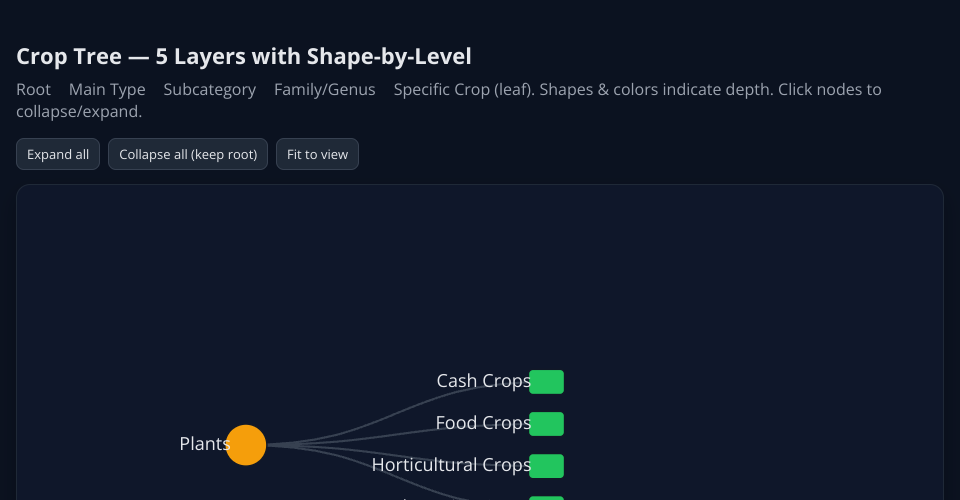The width and height of the screenshot is (960, 500).
Task: Select the Food Crops text label
Action: click(483, 423)
